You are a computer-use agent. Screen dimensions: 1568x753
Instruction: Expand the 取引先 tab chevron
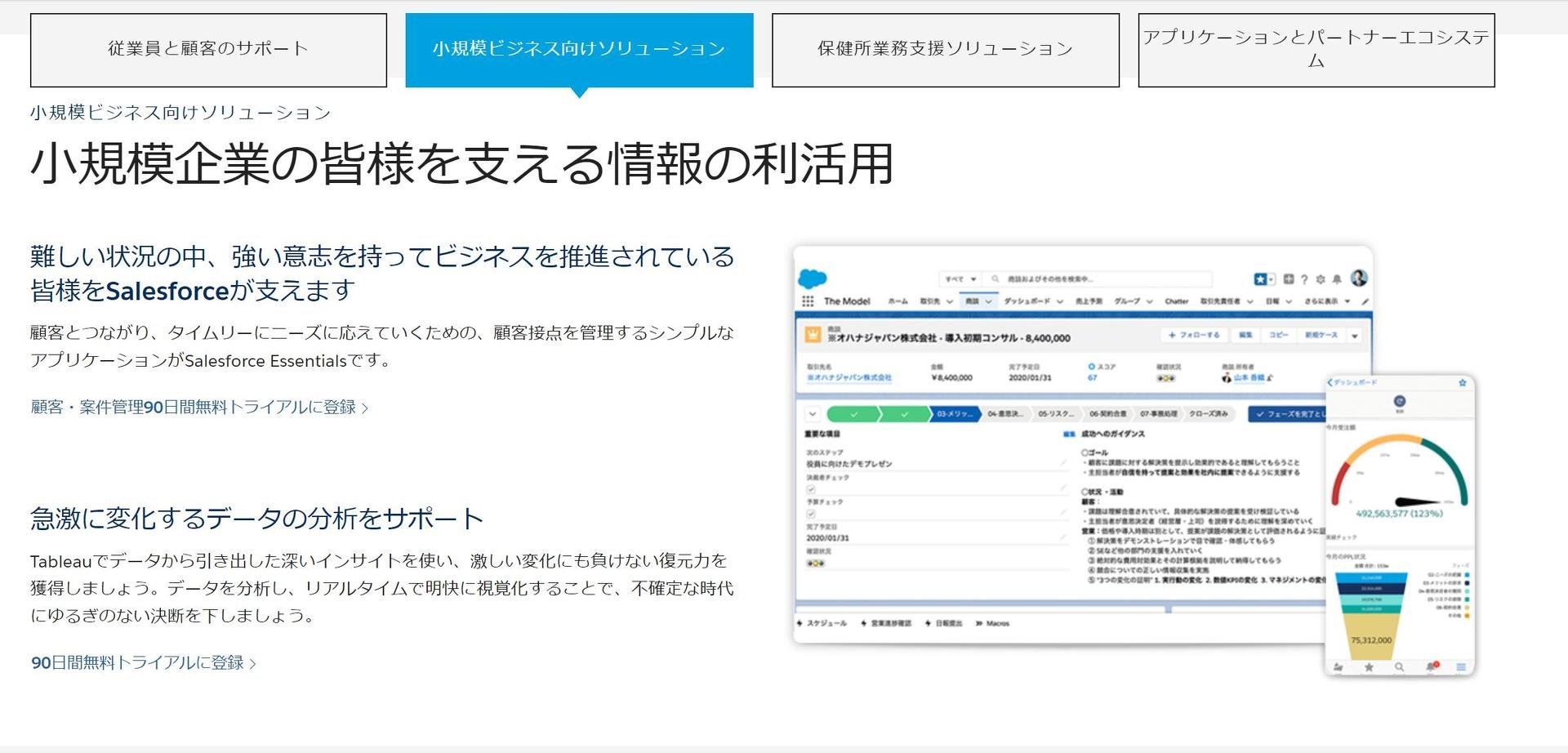click(950, 301)
